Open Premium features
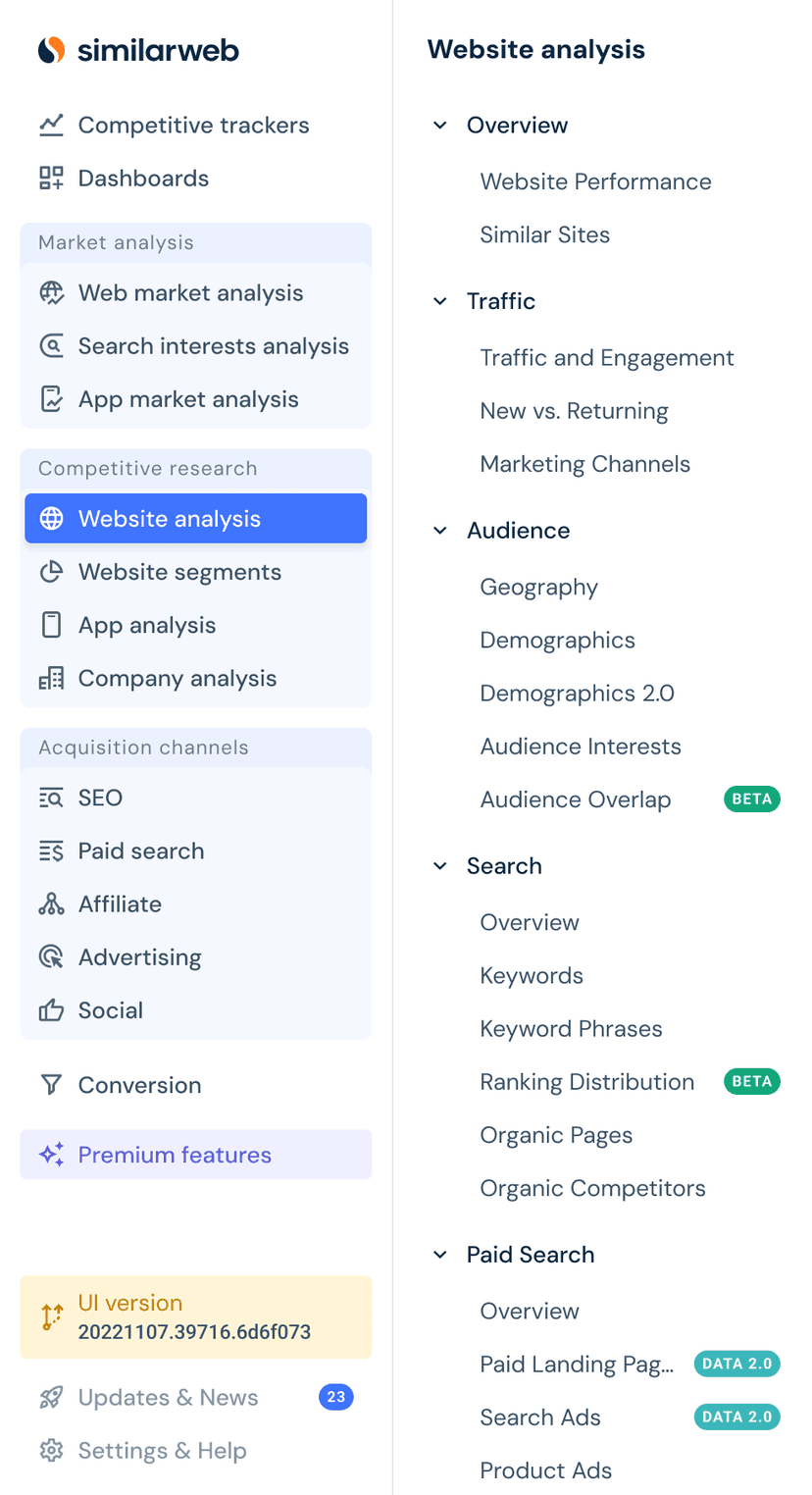812x1495 pixels. click(x=196, y=1154)
